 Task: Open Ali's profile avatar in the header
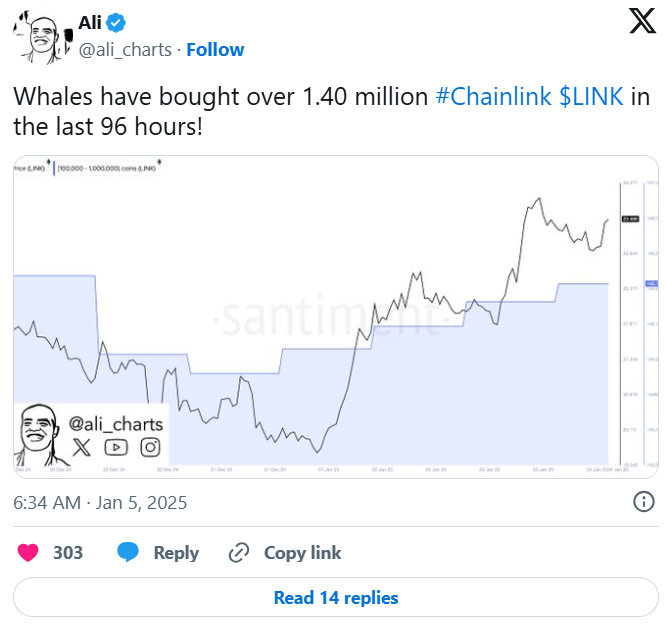pos(39,37)
